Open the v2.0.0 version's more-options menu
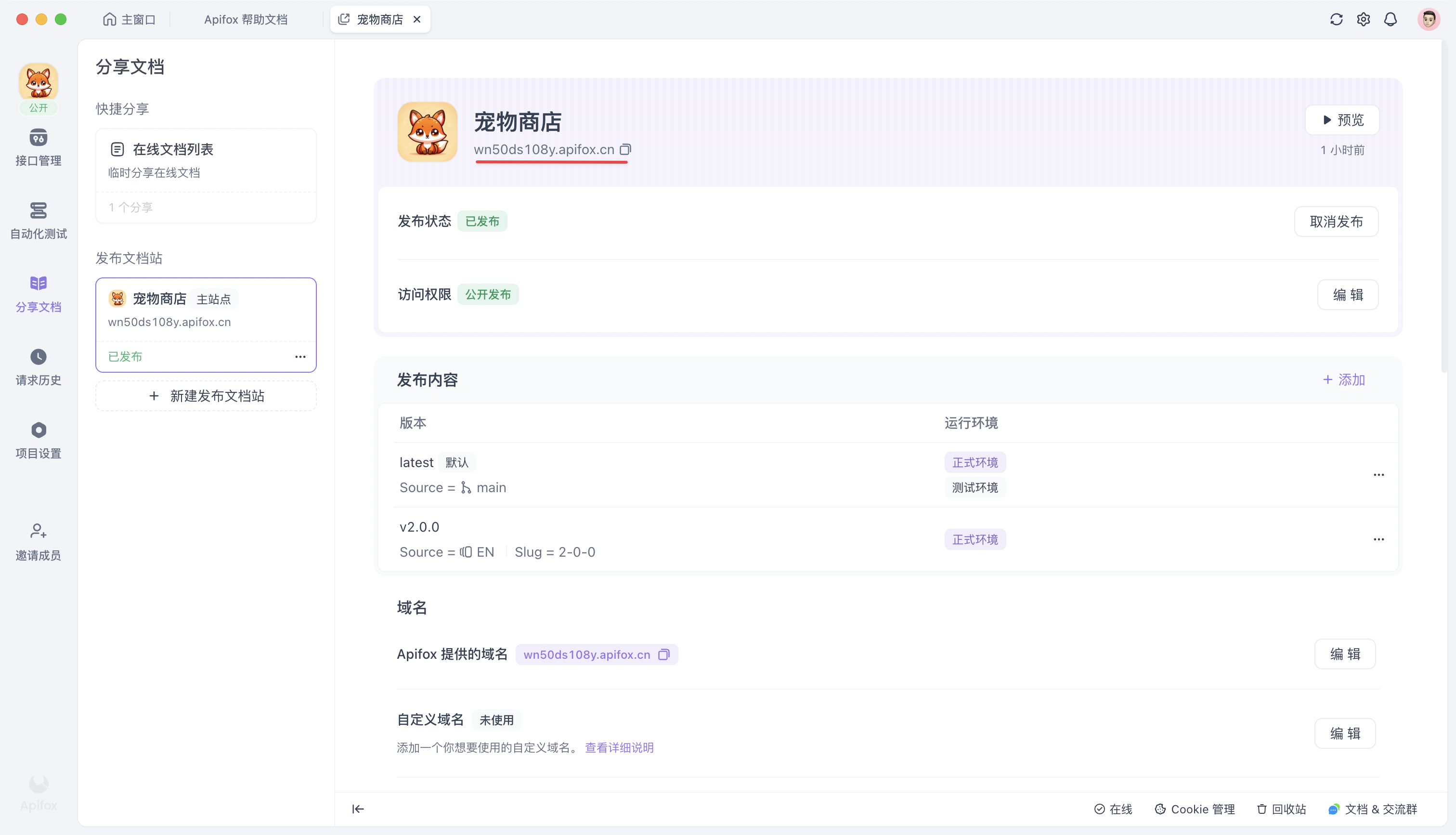This screenshot has width=1456, height=835. (x=1379, y=539)
